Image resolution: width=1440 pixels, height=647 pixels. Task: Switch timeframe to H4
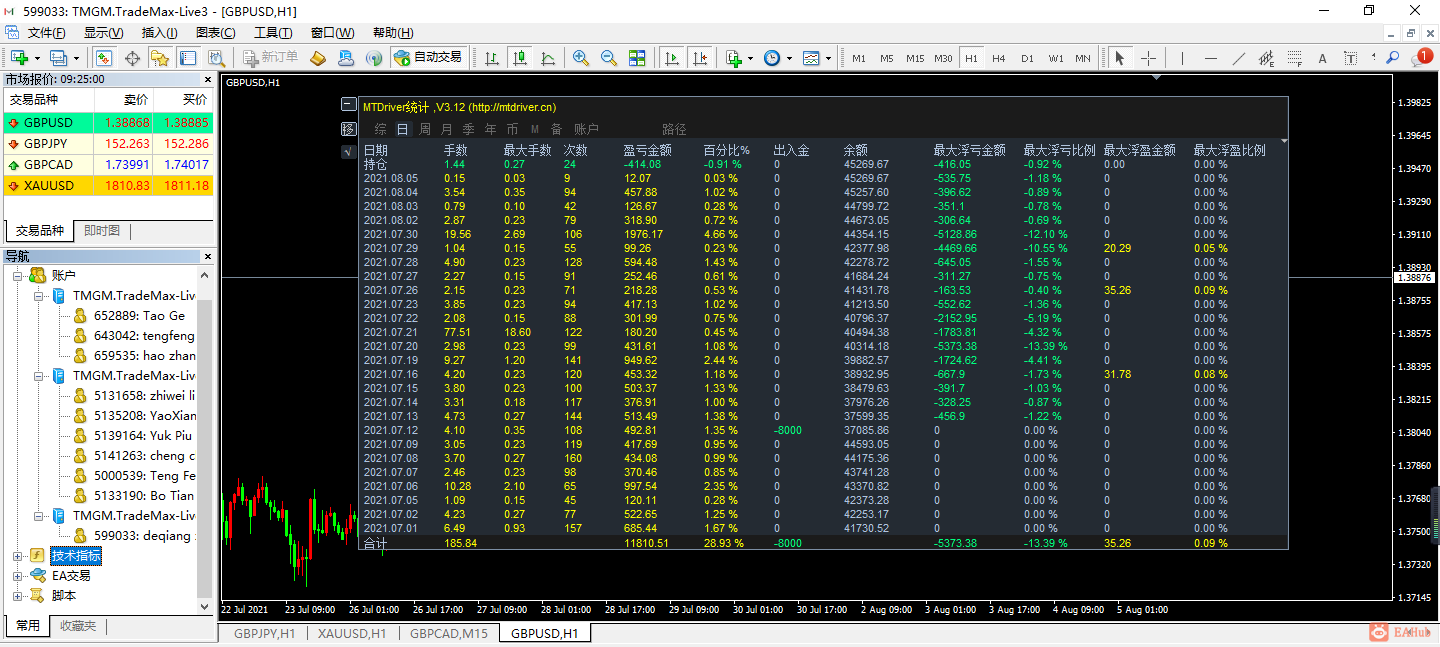click(x=998, y=58)
